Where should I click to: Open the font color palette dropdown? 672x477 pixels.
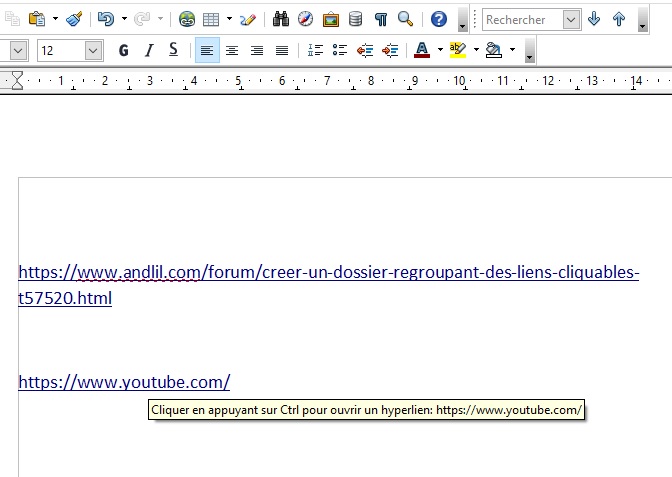point(440,50)
